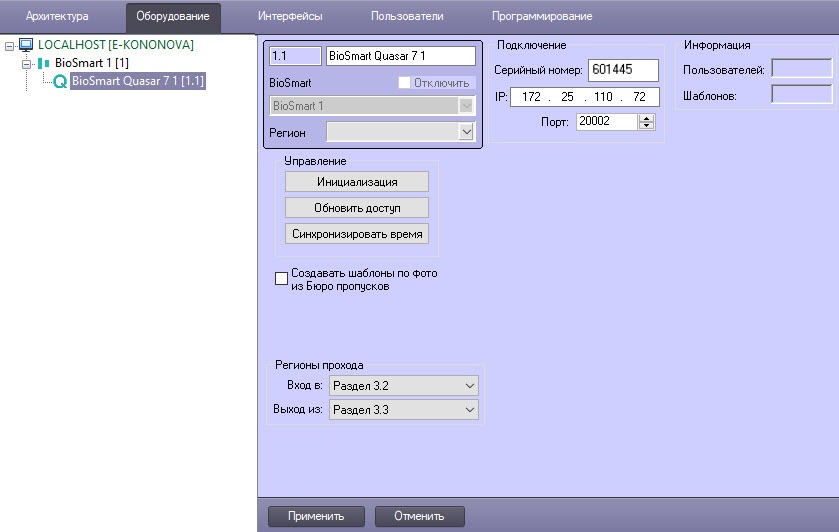Switch to the Архитектура tab
This screenshot has height=532, width=839.
coord(57,16)
